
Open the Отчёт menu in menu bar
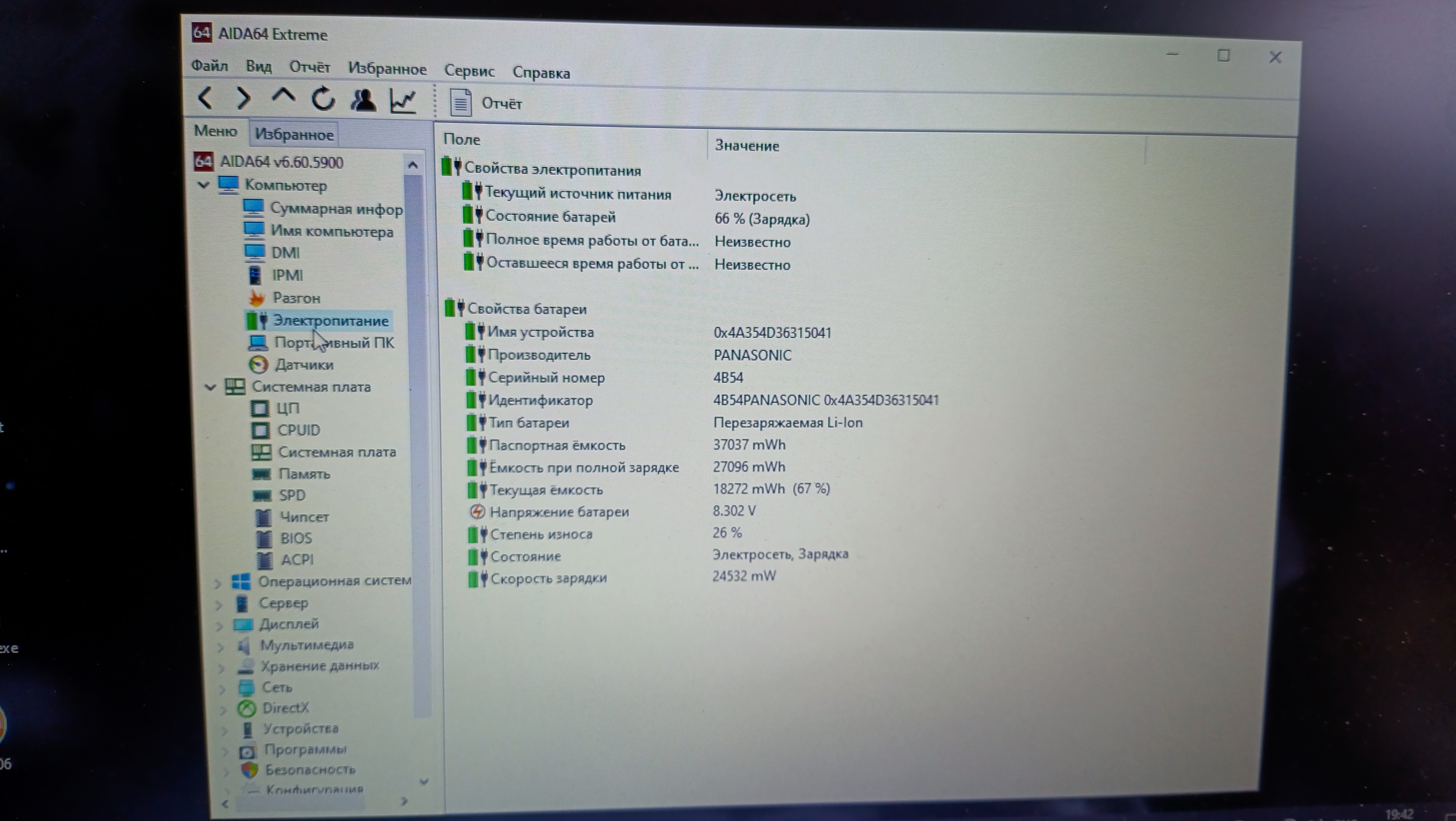click(310, 67)
